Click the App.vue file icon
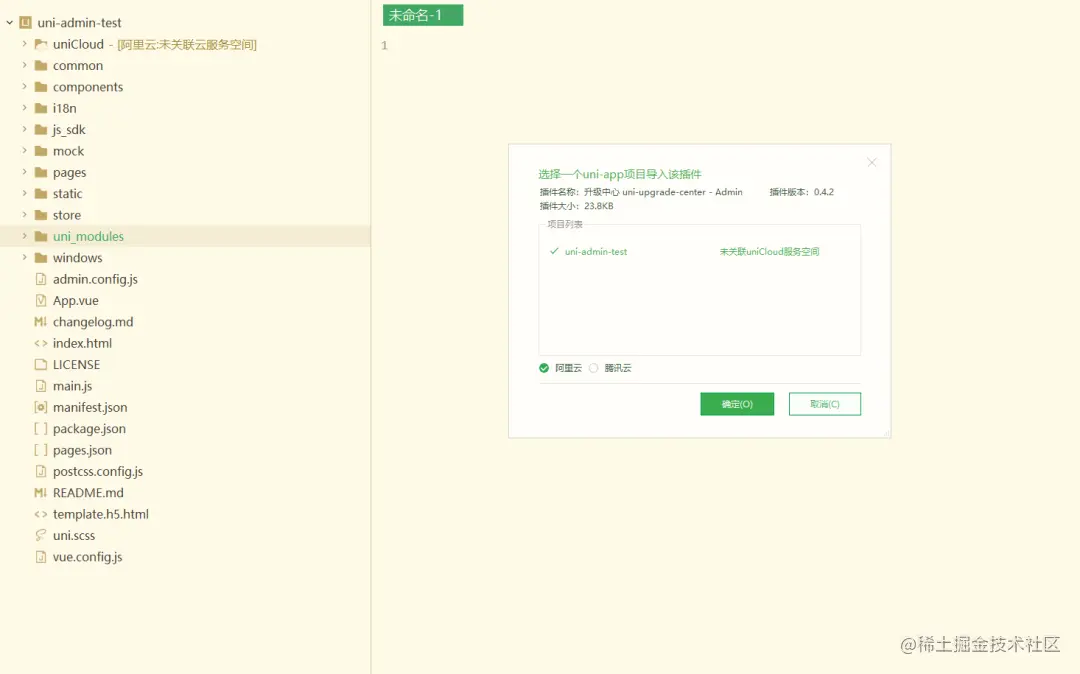The image size is (1080, 674). [41, 300]
